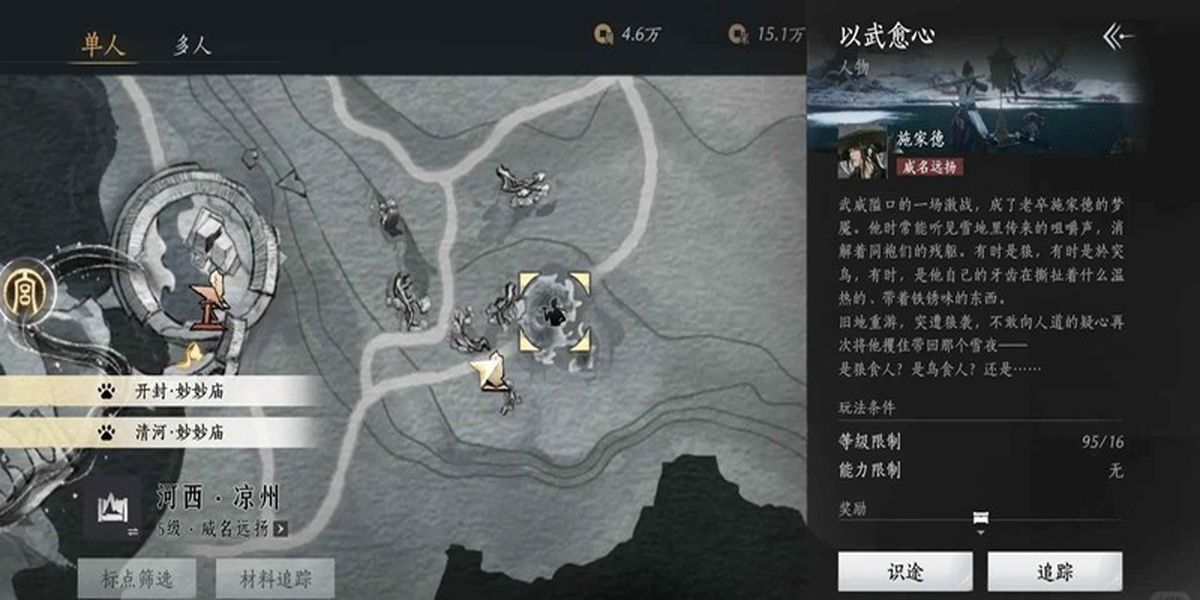Viewport: 1200px width, 600px height.
Task: Switch to the 单人 tab
Action: point(102,46)
